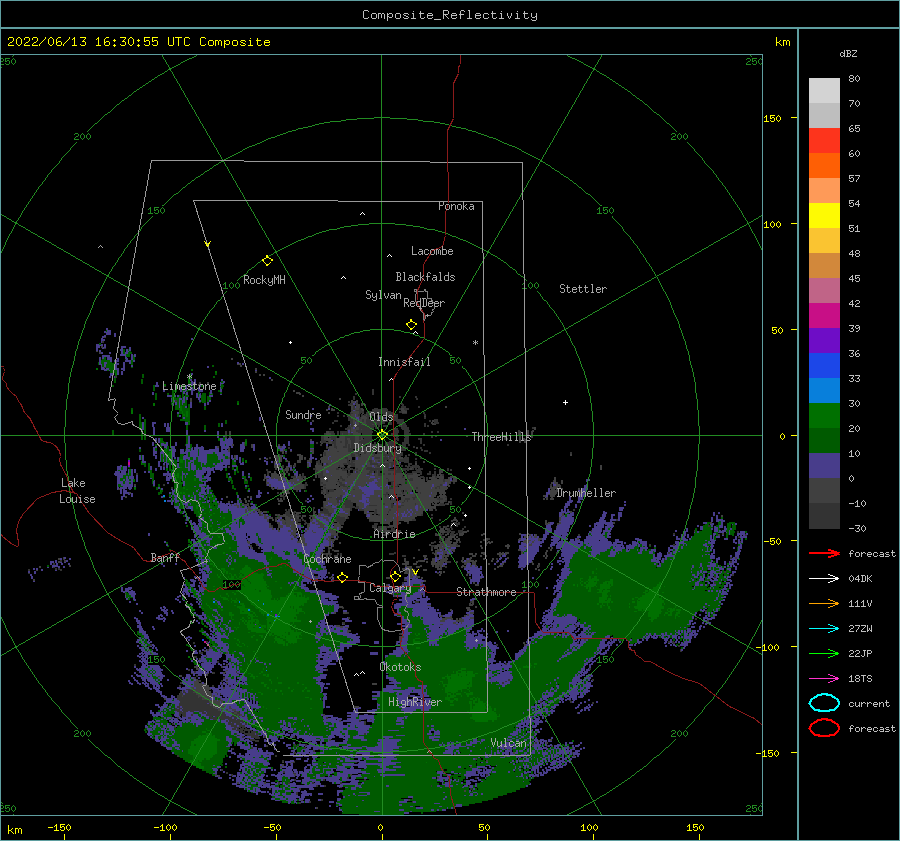Click the Innisfail city label
Screen dimensions: 900x841
[404, 362]
